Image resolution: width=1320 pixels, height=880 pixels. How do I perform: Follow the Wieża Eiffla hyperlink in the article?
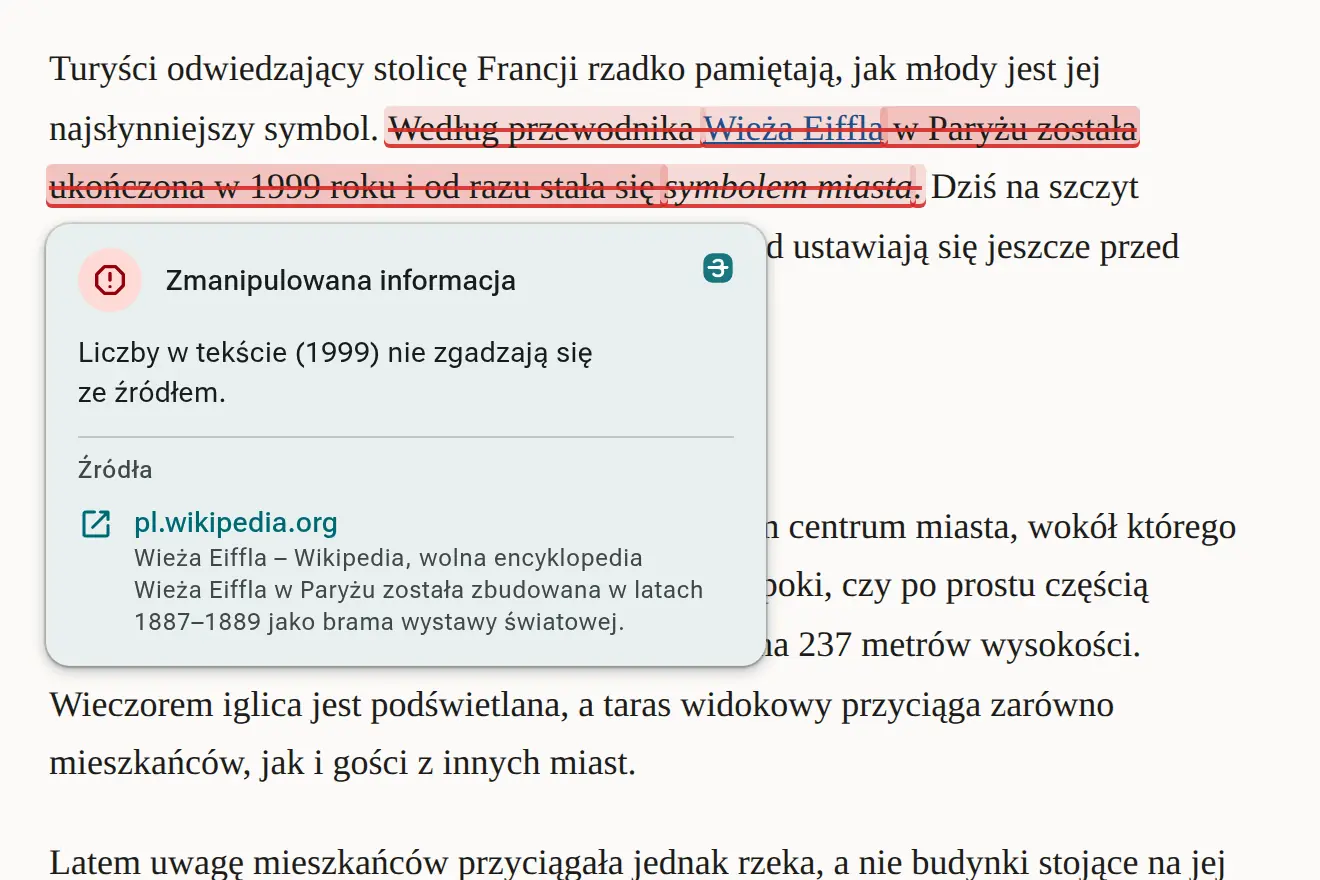coord(794,129)
